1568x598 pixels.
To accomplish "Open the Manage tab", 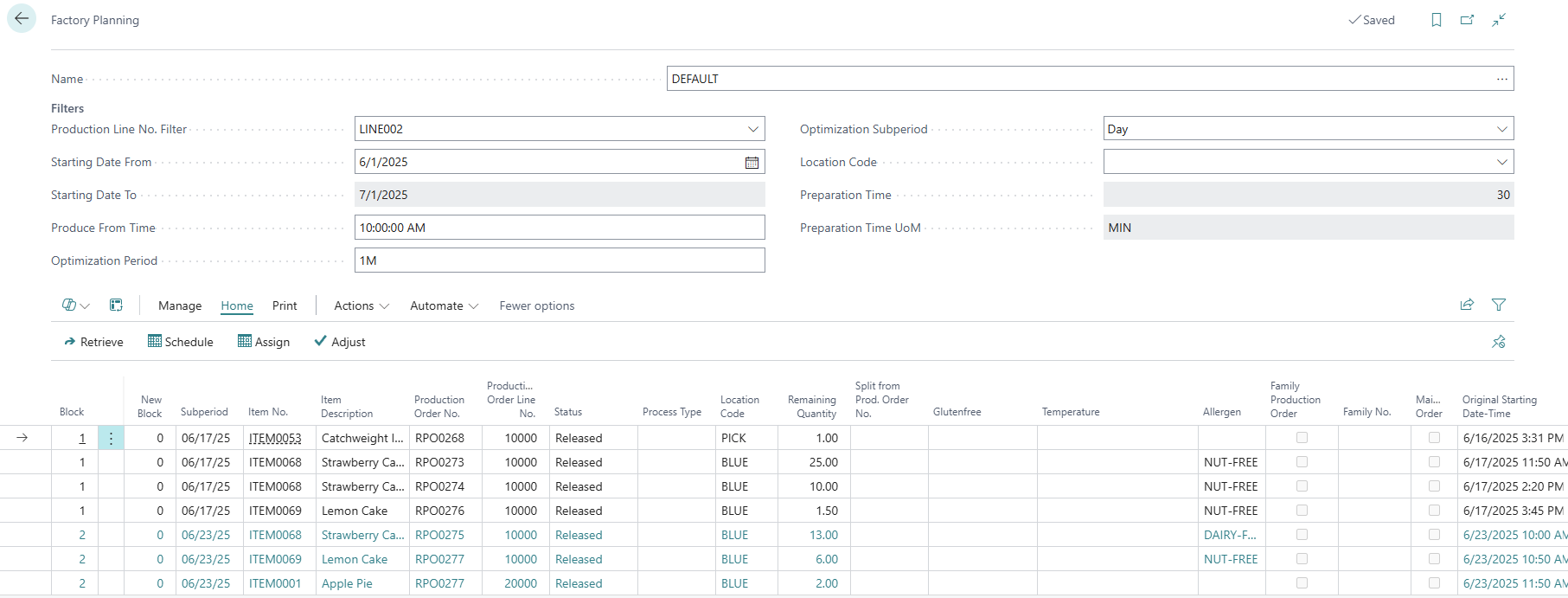I will (180, 305).
